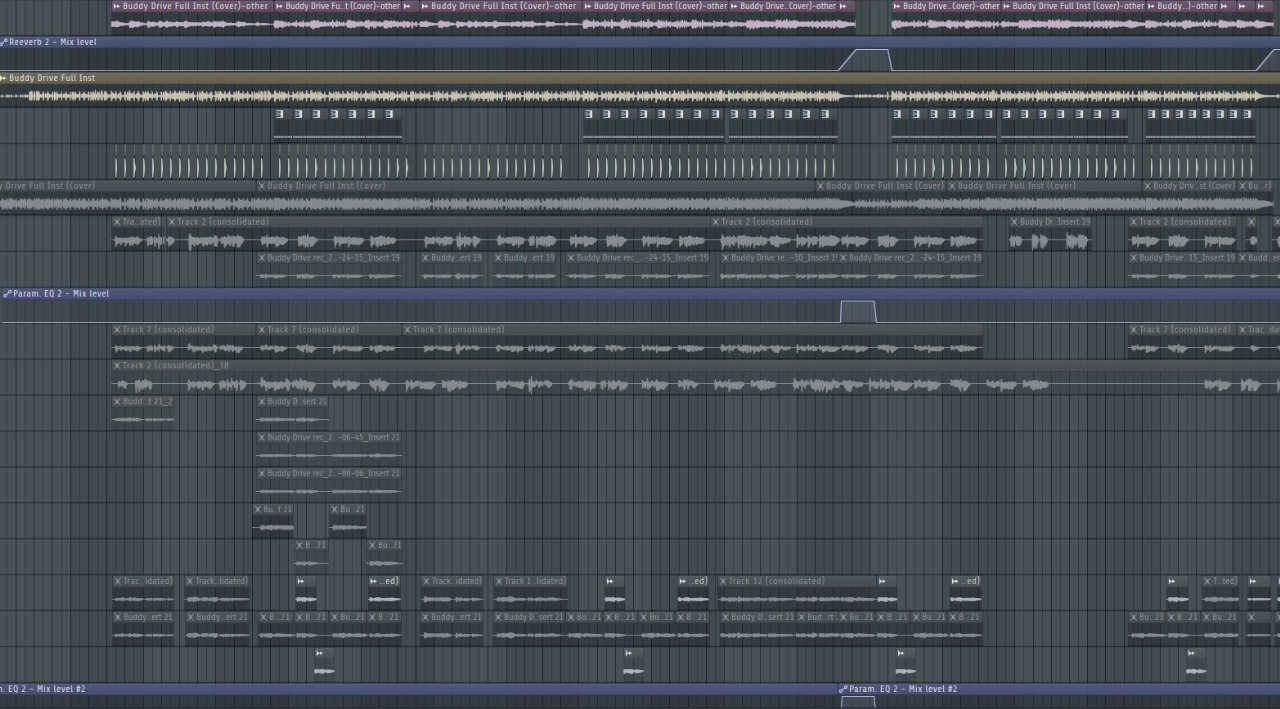The image size is (1280, 709).
Task: Click the icon beside Param. EQ 2 - Mix level #2
Action: coord(843,689)
